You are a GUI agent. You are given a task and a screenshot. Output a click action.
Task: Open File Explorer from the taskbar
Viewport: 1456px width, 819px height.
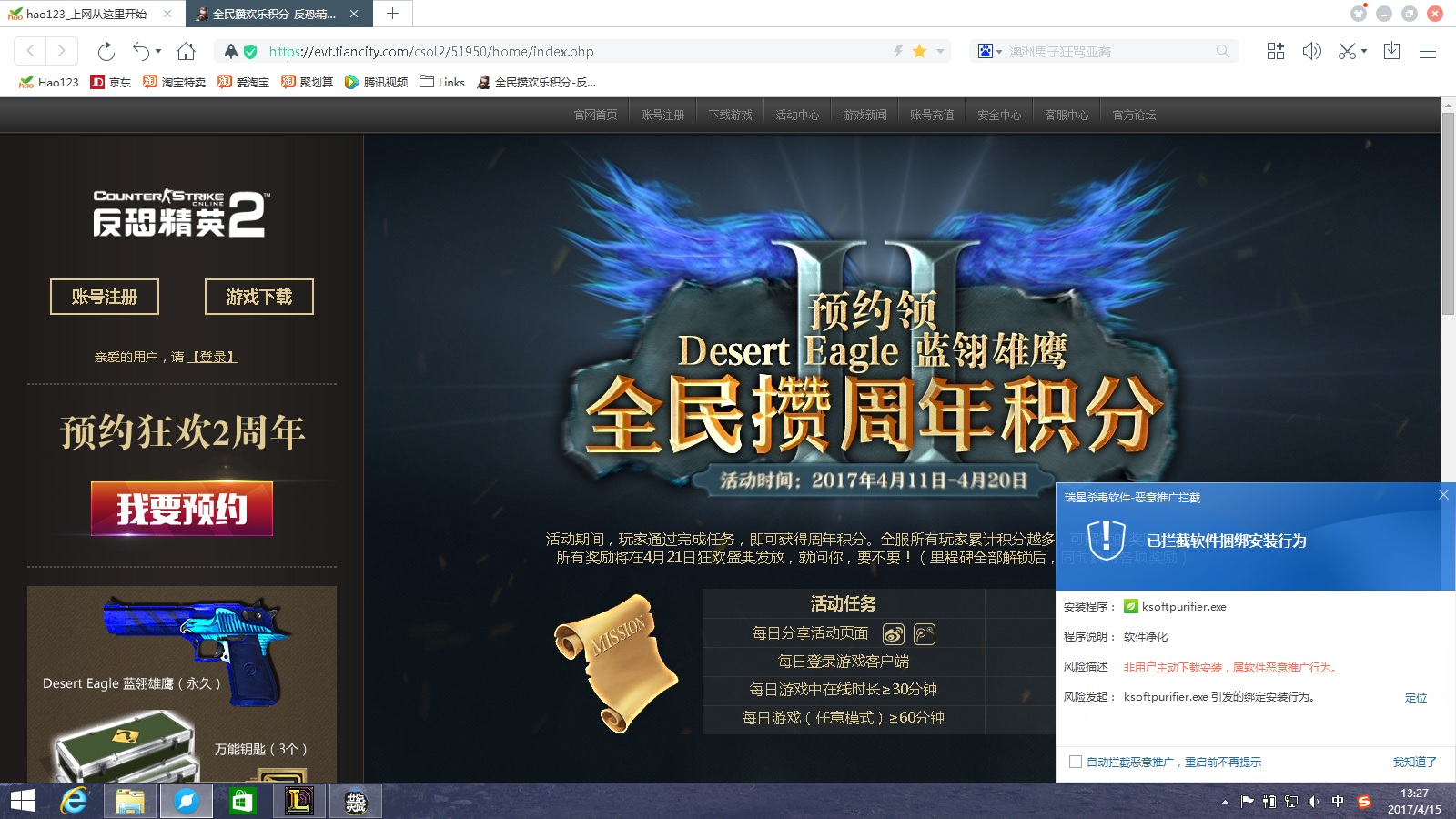pyautogui.click(x=130, y=801)
